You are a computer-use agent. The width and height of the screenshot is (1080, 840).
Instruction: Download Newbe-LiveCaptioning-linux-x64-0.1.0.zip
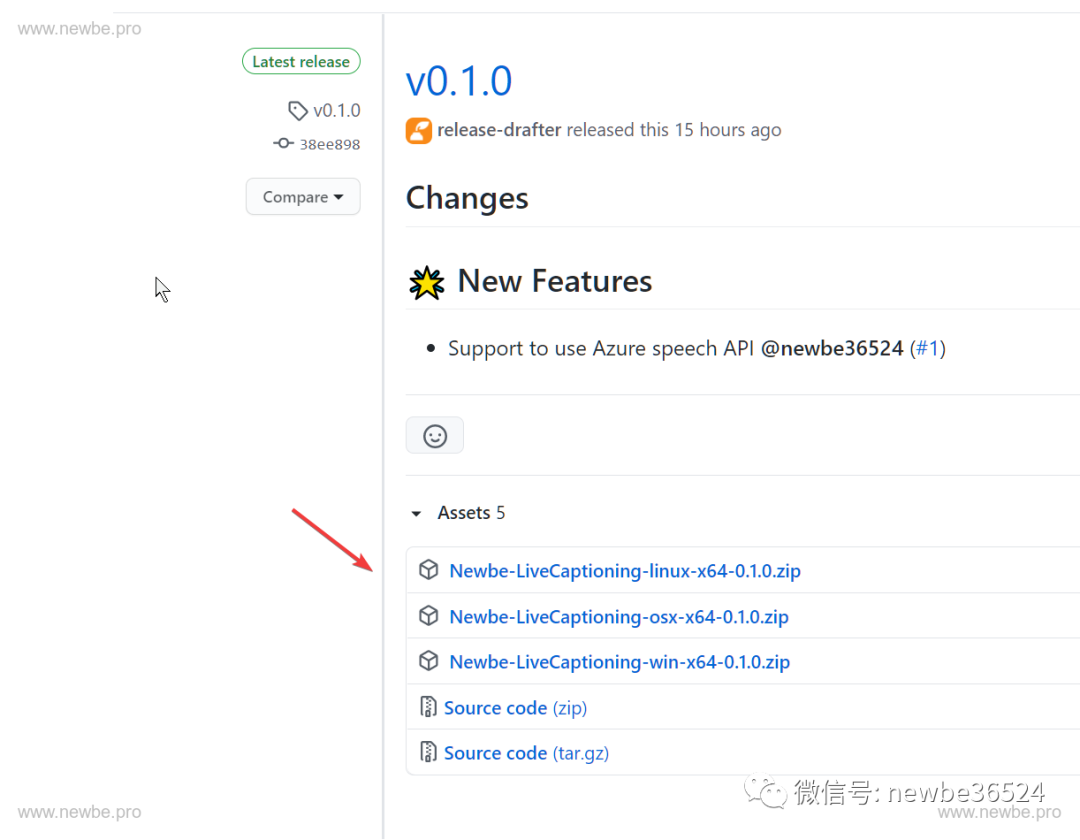click(625, 571)
